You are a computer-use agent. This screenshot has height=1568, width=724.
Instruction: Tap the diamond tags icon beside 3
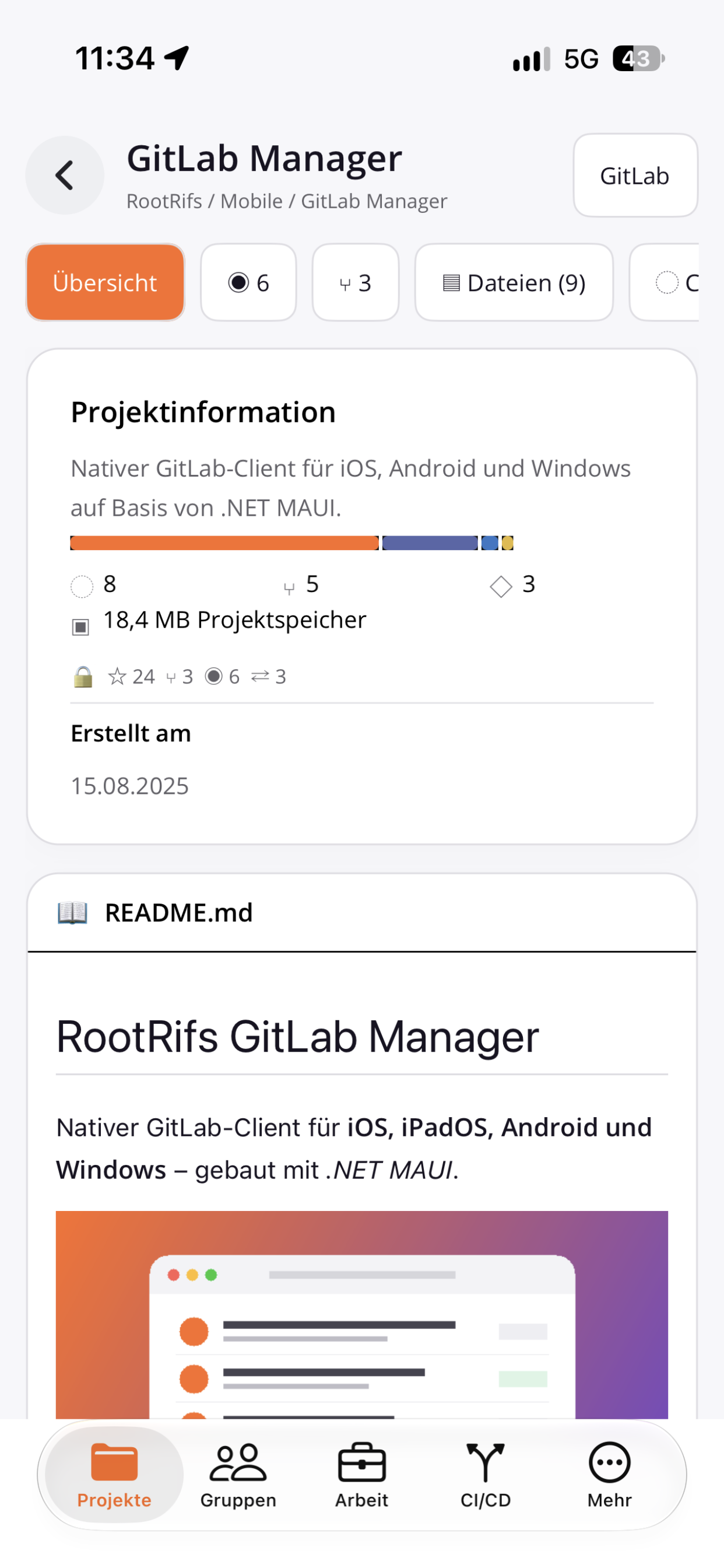[501, 587]
